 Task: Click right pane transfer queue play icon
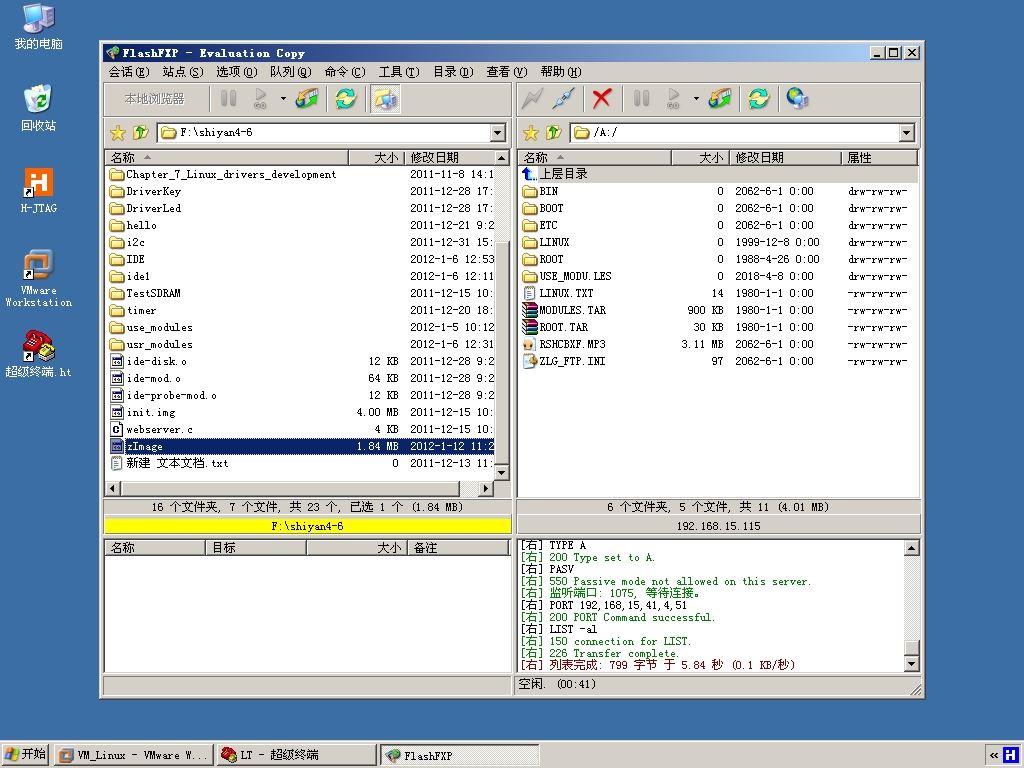coord(673,99)
